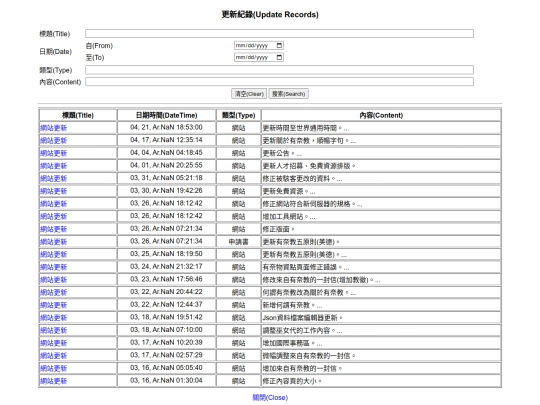Open 網站更新 link dated 03, 16 05:05:40

[53, 368]
